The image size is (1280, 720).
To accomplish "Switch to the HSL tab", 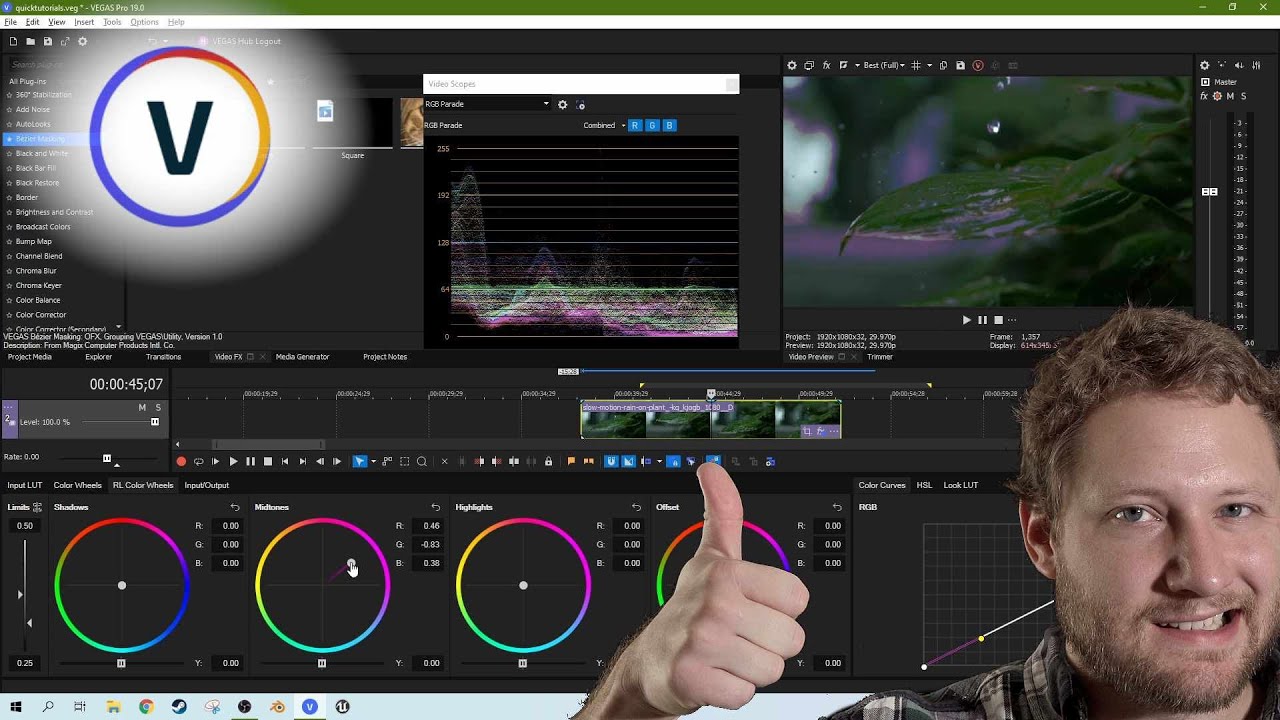I will [x=924, y=485].
